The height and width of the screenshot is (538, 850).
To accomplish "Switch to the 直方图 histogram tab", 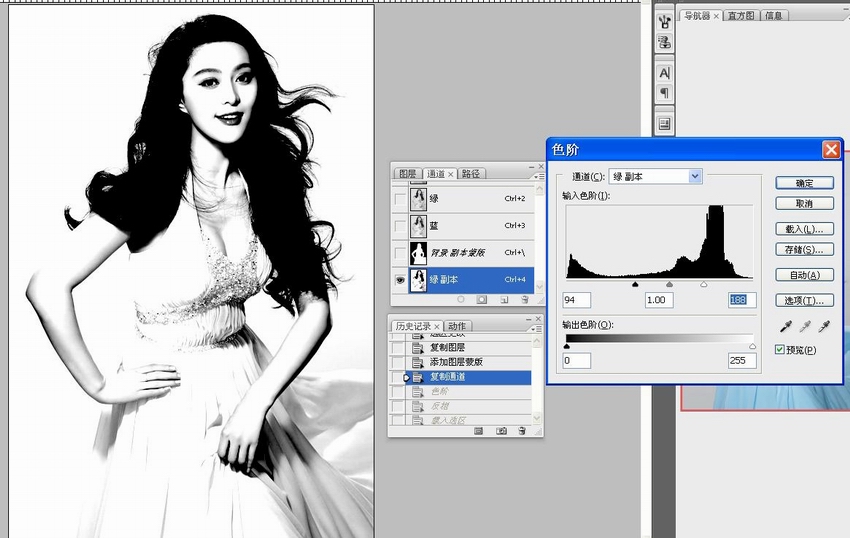I will (x=741, y=16).
